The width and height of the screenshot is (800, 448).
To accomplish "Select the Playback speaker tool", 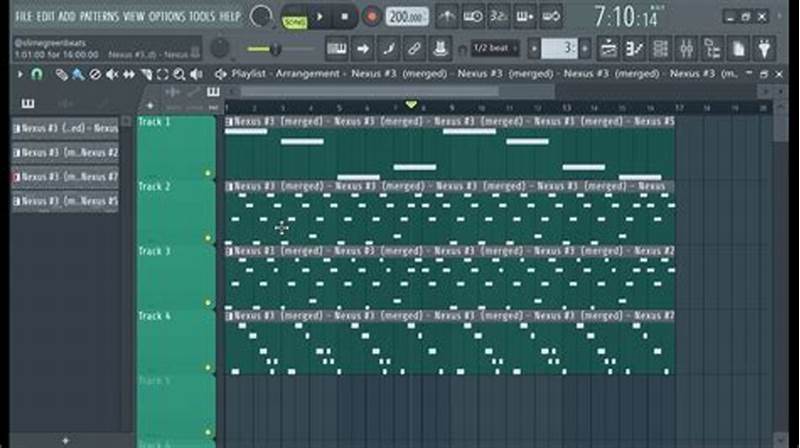I will 196,75.
